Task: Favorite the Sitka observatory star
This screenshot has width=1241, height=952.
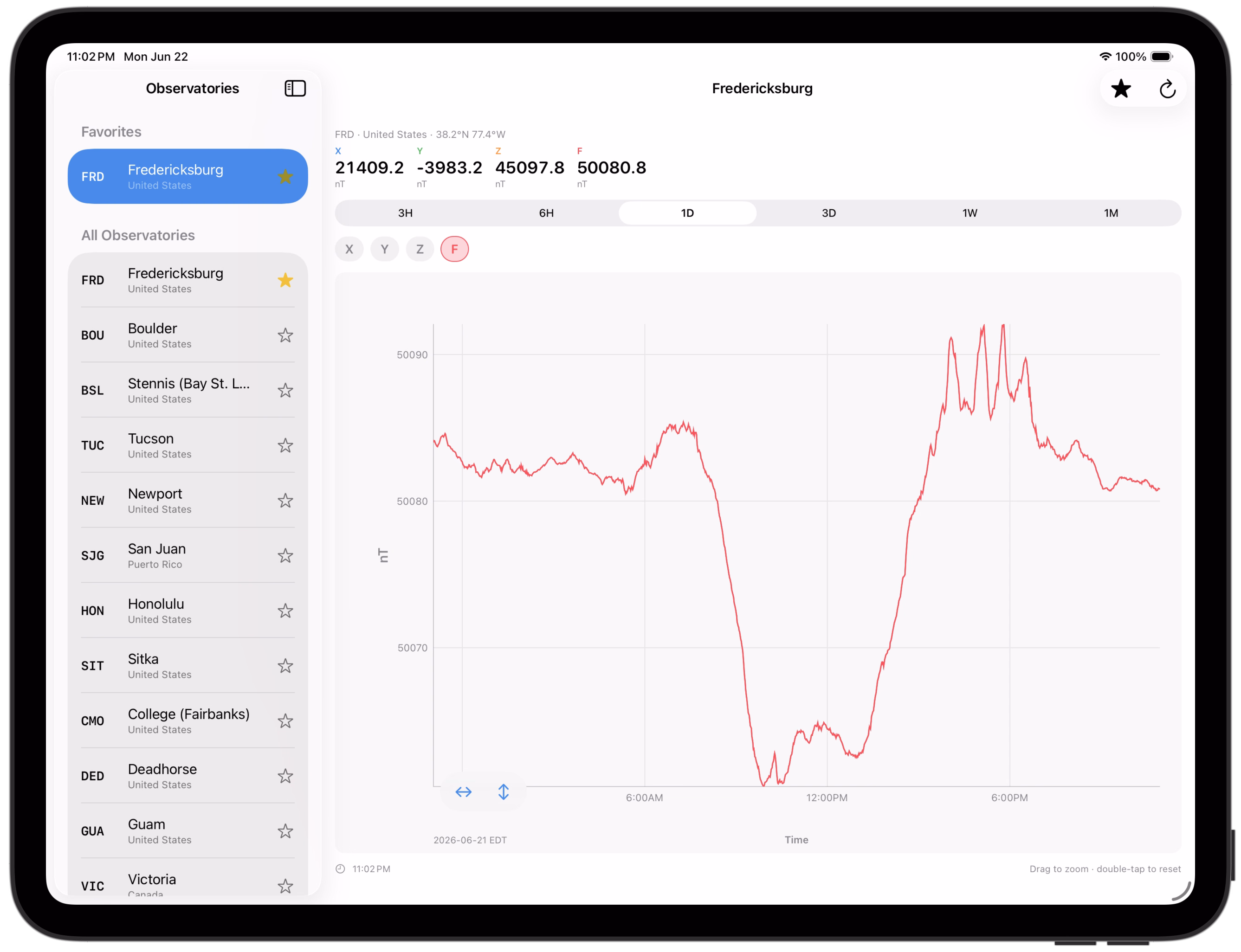Action: (x=285, y=665)
